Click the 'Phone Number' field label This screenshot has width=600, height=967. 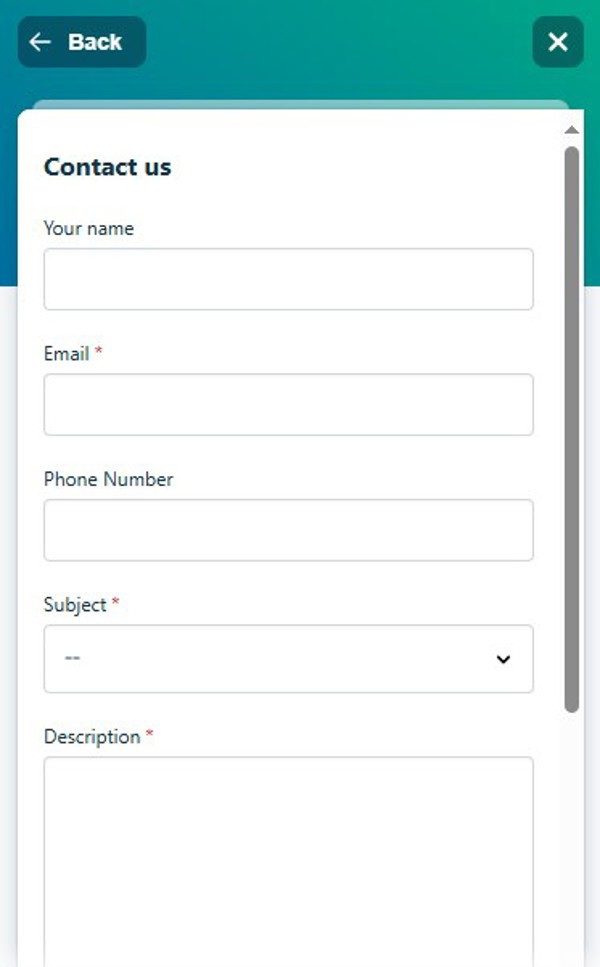tap(109, 479)
